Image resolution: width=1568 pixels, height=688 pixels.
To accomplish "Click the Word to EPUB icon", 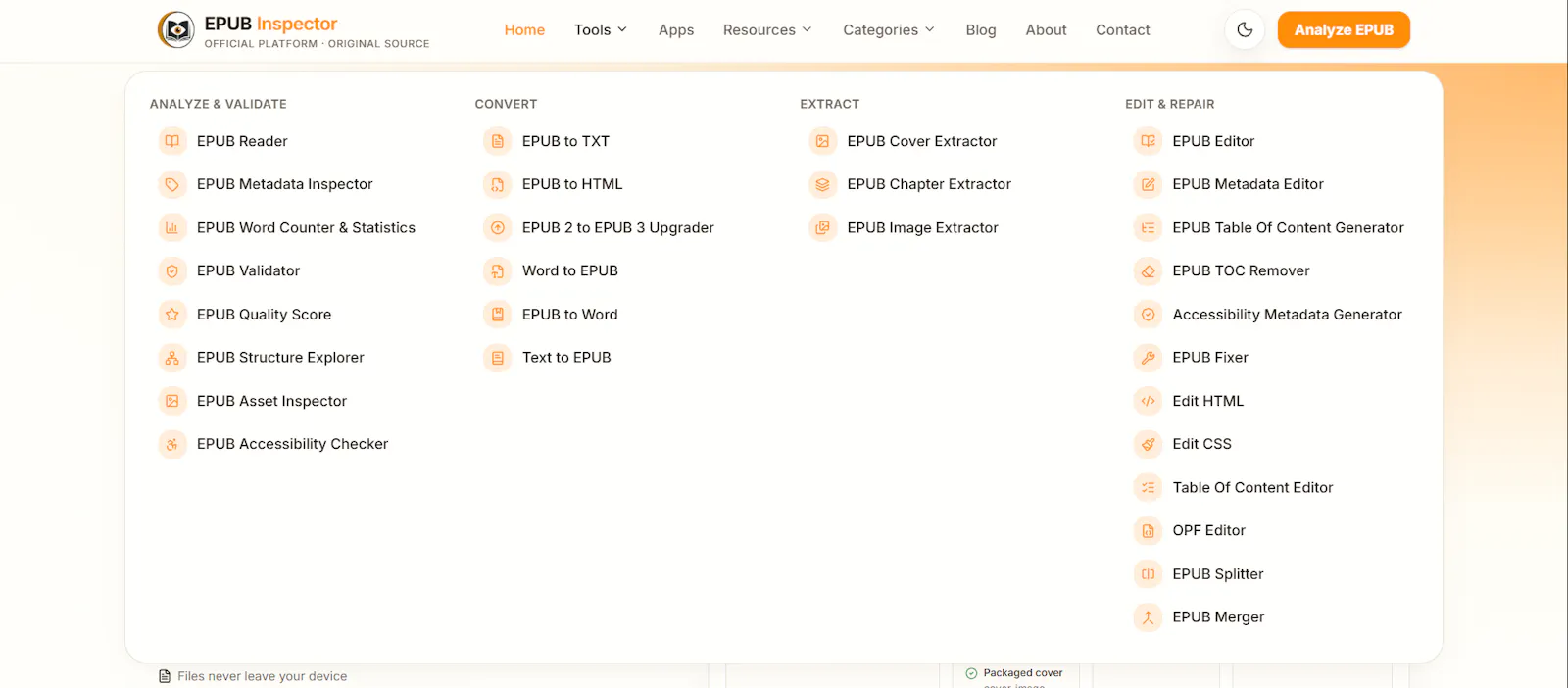I will point(498,270).
